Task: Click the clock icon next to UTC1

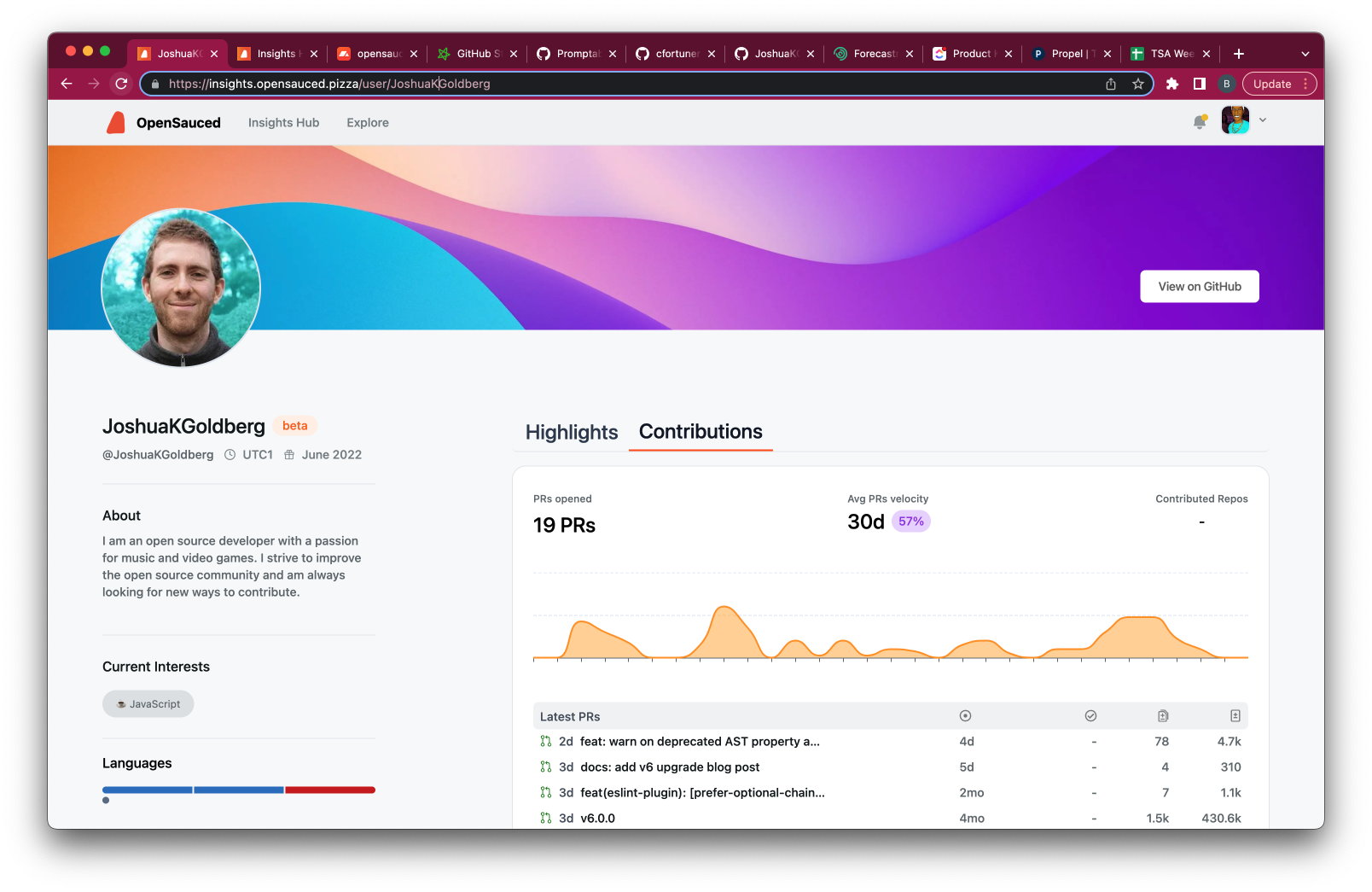Action: pyautogui.click(x=229, y=454)
